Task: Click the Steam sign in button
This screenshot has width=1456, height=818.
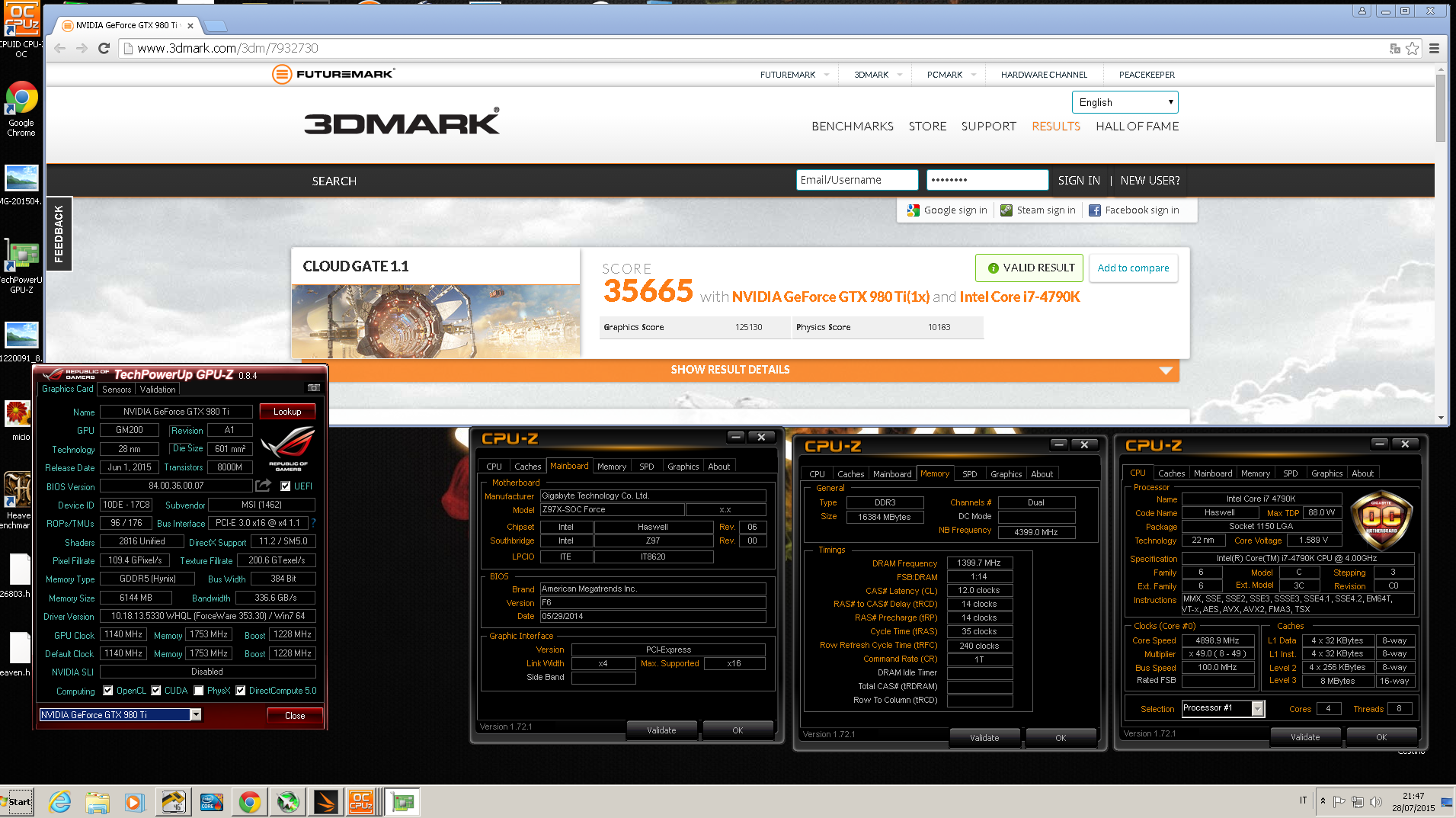Action: [1038, 210]
